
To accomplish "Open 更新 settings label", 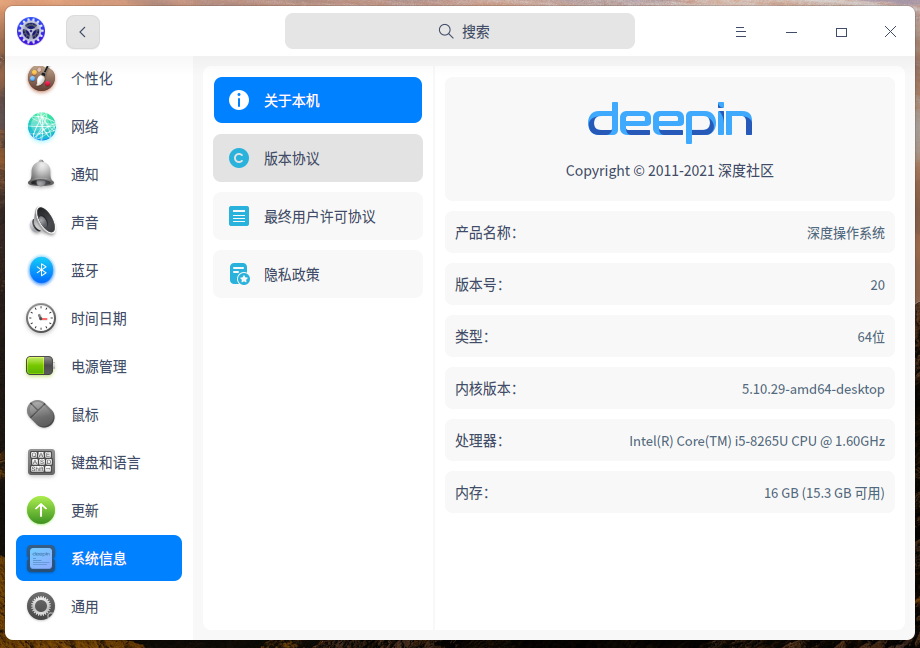I will pos(85,511).
